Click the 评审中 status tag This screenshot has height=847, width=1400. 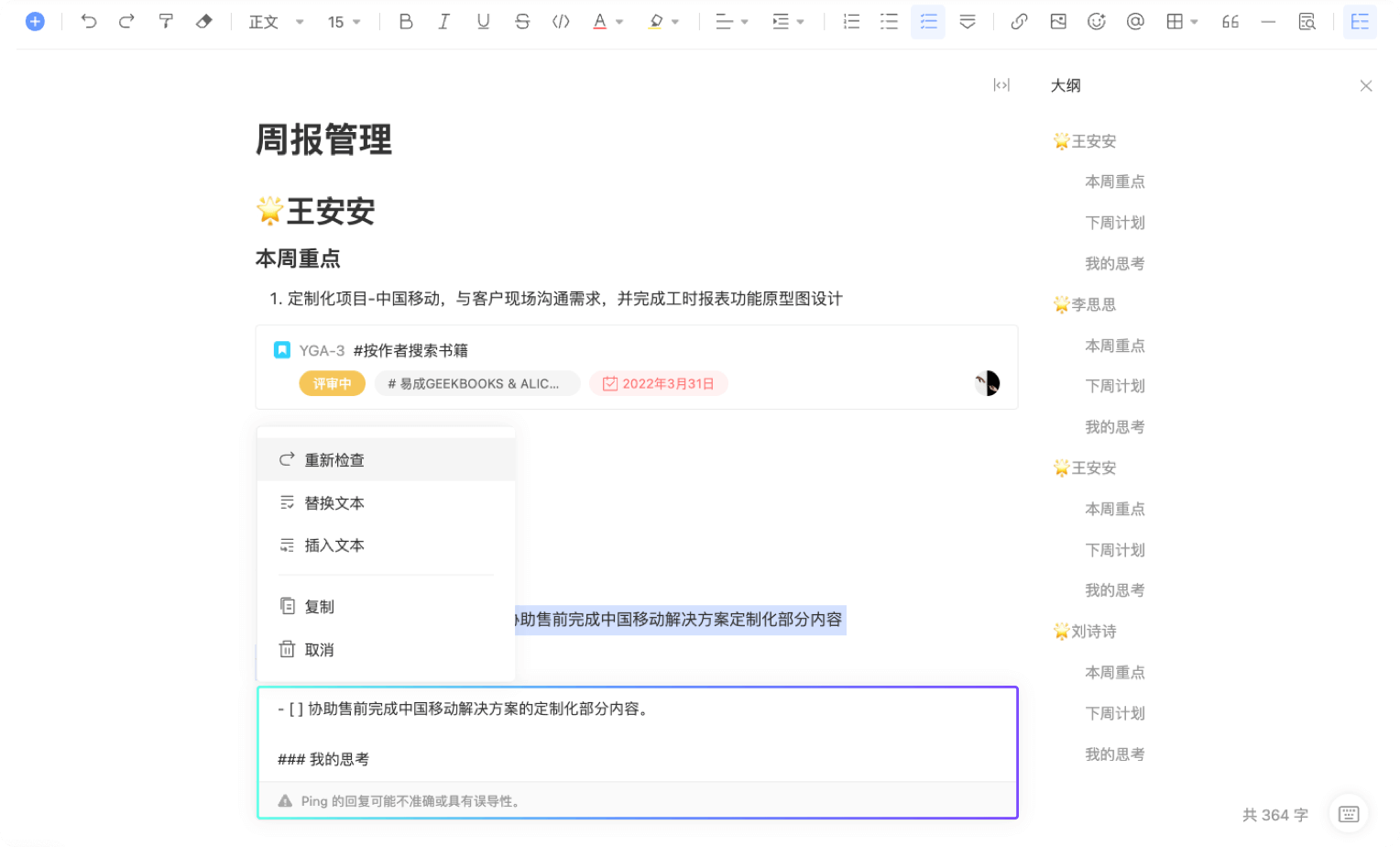pos(332,384)
